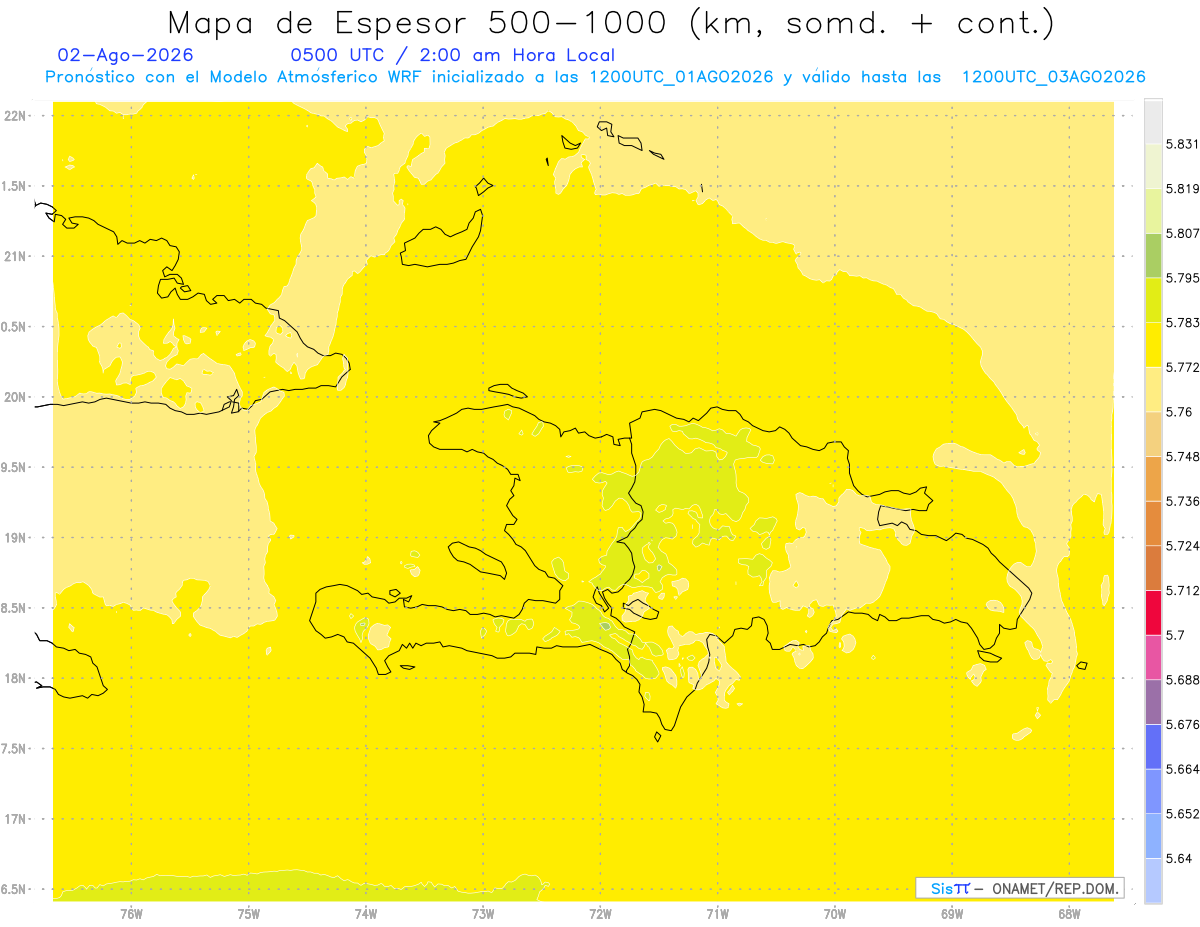The height and width of the screenshot is (927, 1200).
Task: Click the "18N" latitude label
Action: tap(16, 678)
